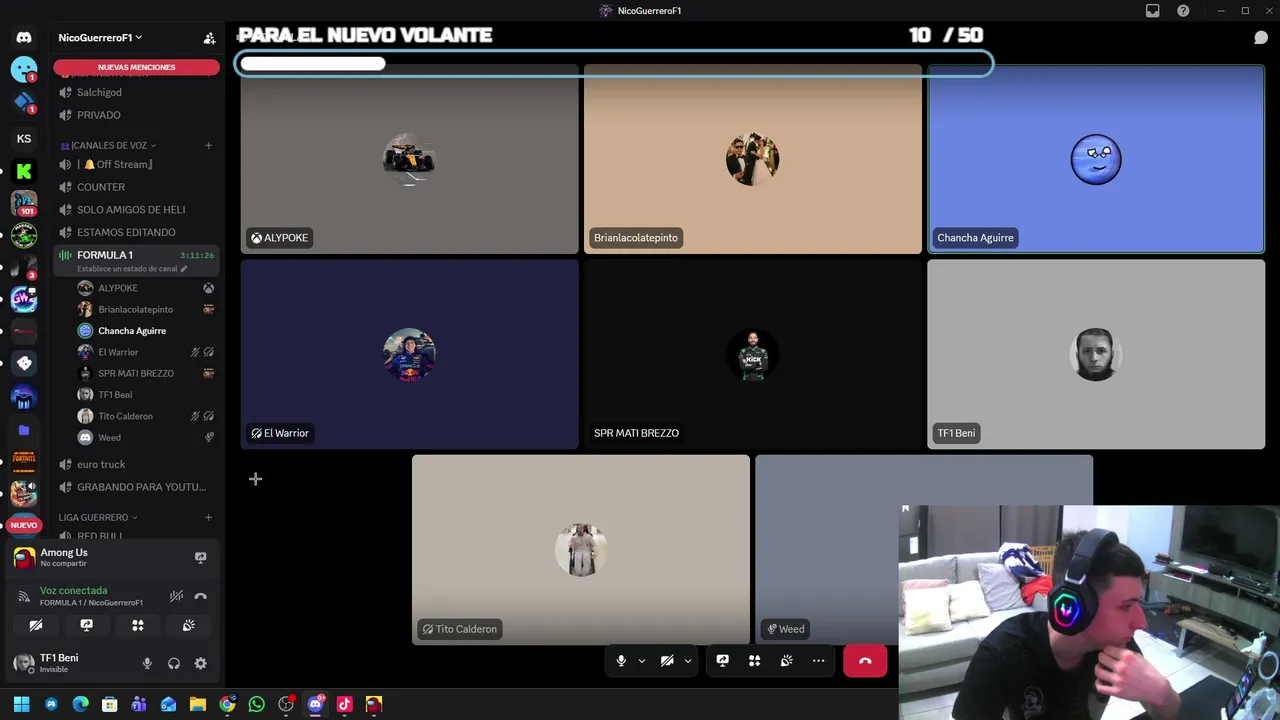The width and height of the screenshot is (1280, 720).
Task: Open the KS server in sidebar
Action: pos(24,138)
